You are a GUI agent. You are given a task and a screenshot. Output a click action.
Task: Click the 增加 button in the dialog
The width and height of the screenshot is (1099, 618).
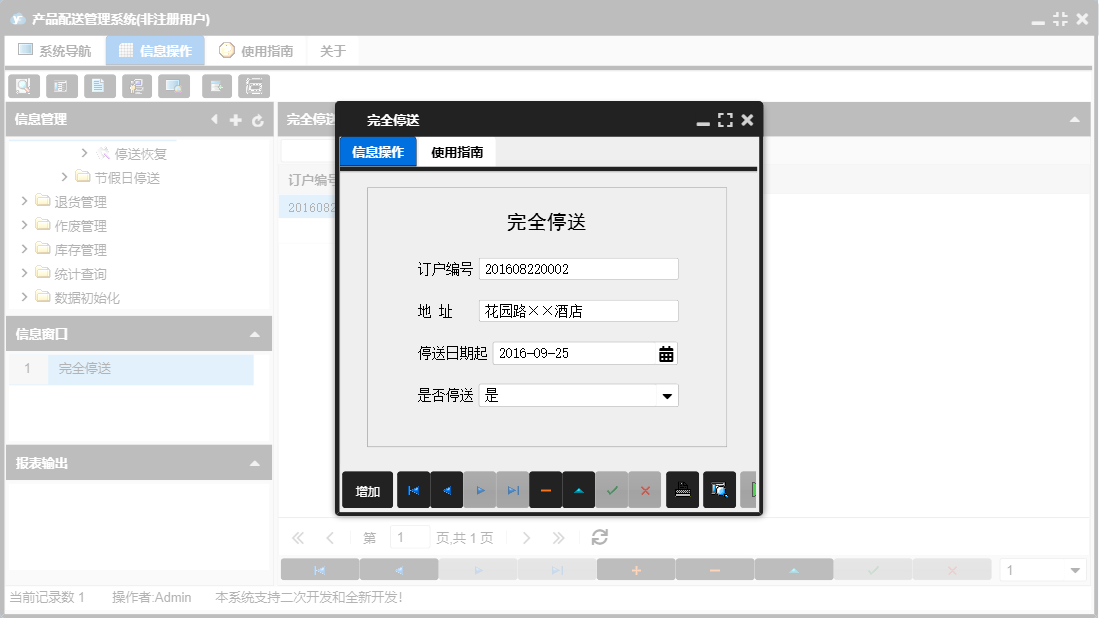367,490
